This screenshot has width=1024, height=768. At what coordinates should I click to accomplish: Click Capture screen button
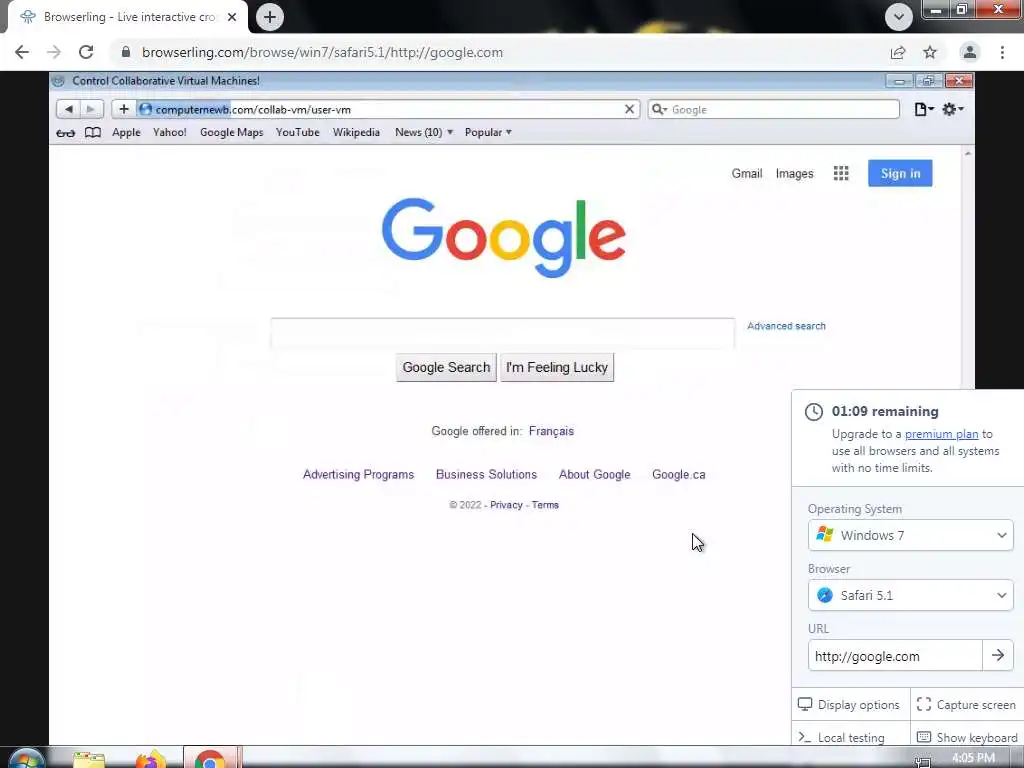[966, 705]
